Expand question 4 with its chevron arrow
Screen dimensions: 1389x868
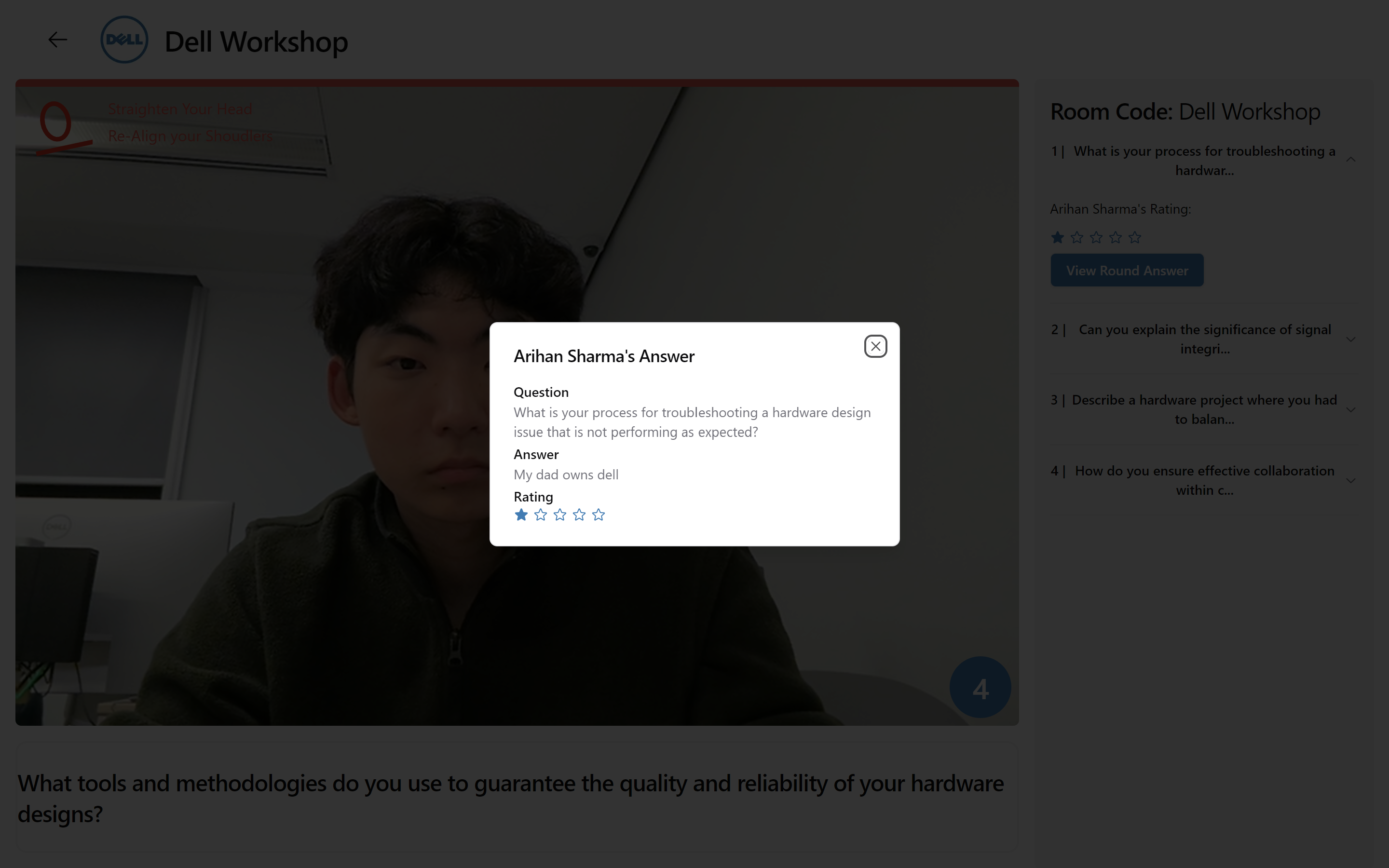[1350, 480]
